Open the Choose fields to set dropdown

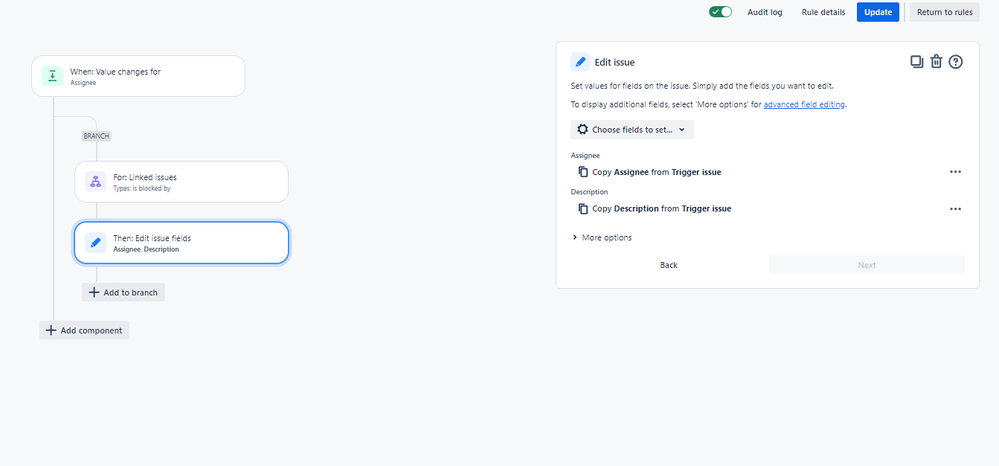pyautogui.click(x=632, y=129)
